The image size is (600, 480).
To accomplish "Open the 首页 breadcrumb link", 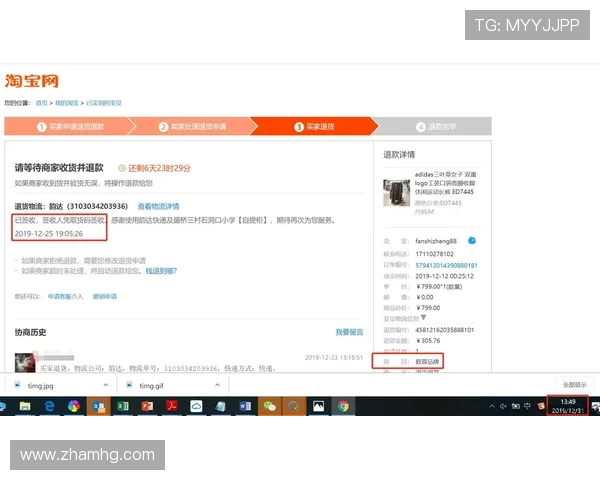I will (x=41, y=103).
